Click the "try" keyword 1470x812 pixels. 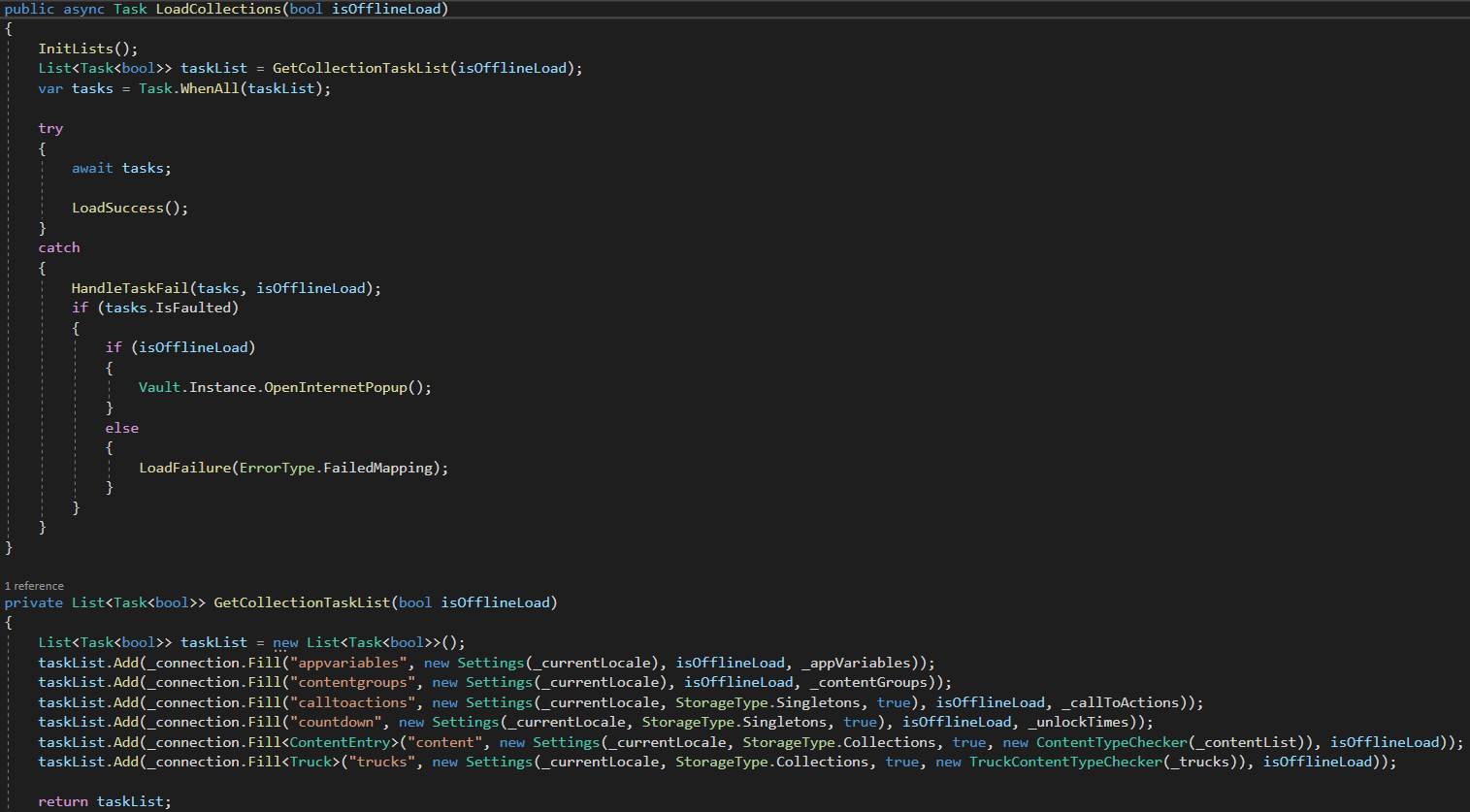(50, 128)
